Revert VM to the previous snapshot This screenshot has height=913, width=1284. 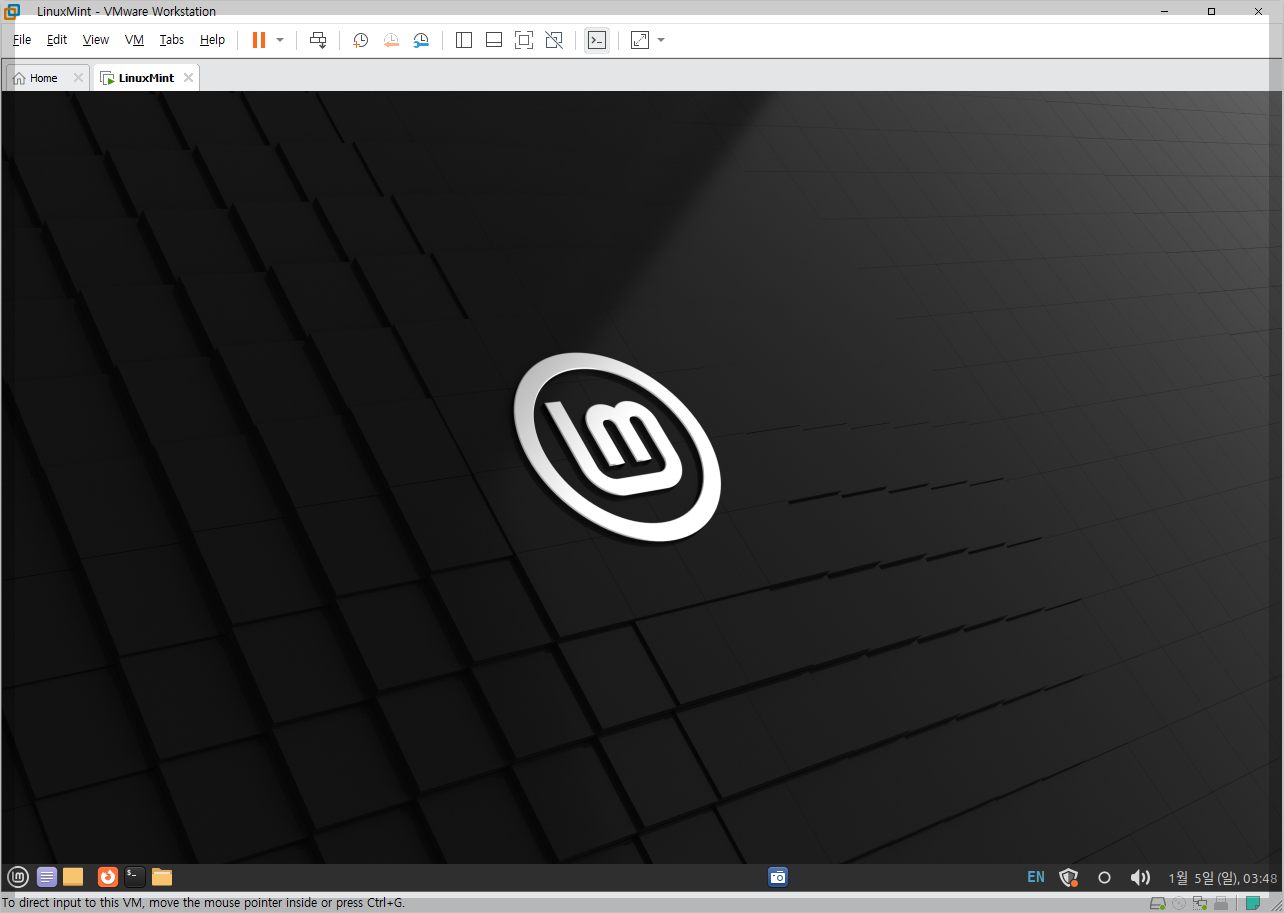tap(391, 40)
